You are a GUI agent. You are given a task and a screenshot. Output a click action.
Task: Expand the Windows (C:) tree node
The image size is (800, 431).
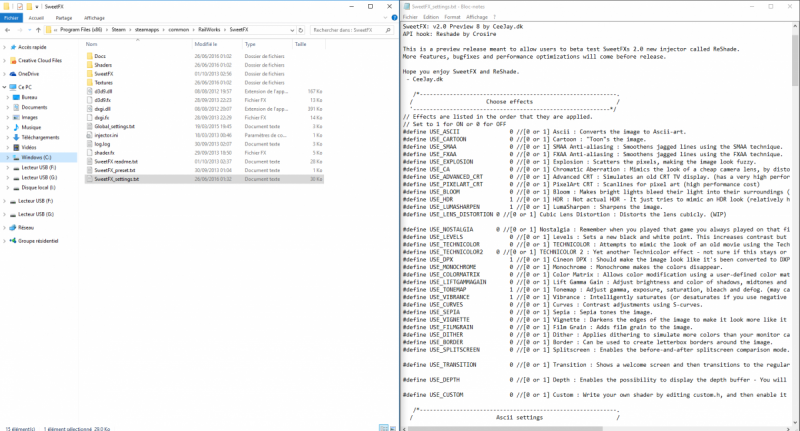point(8,157)
